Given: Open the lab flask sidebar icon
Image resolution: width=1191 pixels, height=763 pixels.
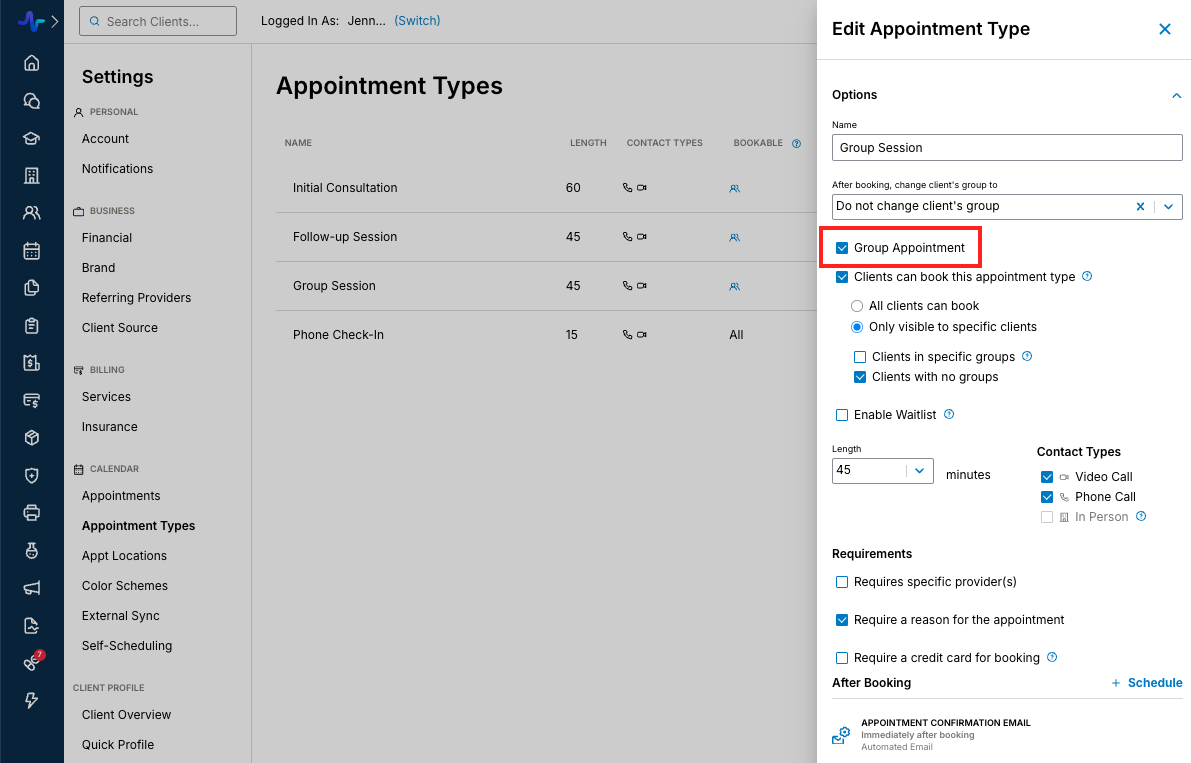Looking at the screenshot, I should click(31, 550).
